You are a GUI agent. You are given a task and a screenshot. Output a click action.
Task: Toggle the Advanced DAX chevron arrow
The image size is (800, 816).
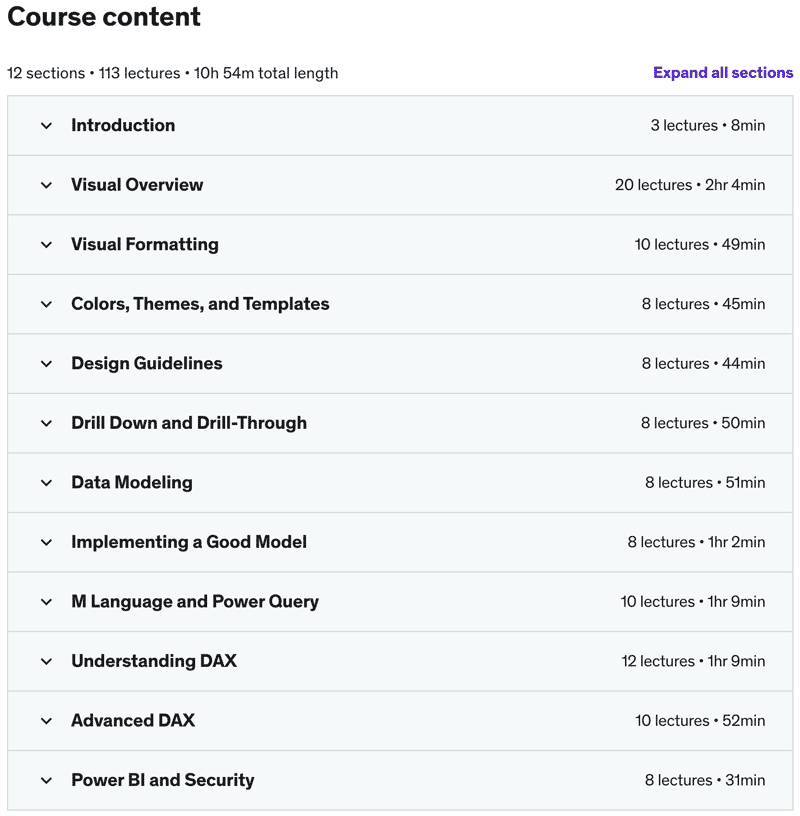(46, 721)
